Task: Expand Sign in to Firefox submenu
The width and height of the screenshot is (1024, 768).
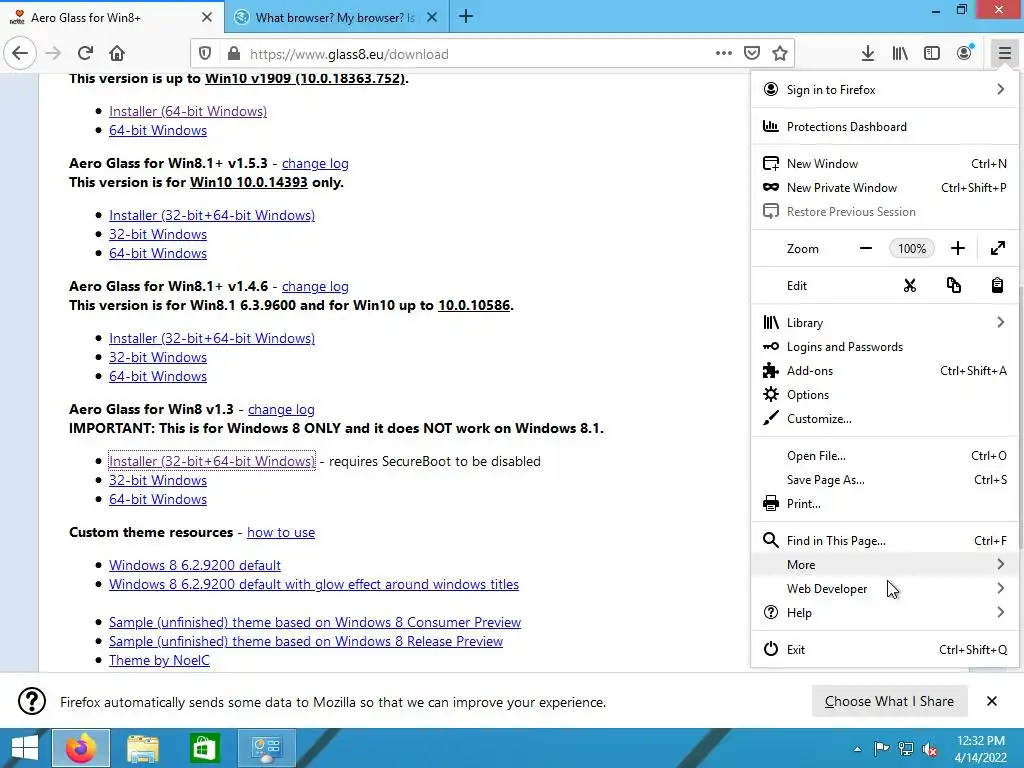Action: click(885, 89)
